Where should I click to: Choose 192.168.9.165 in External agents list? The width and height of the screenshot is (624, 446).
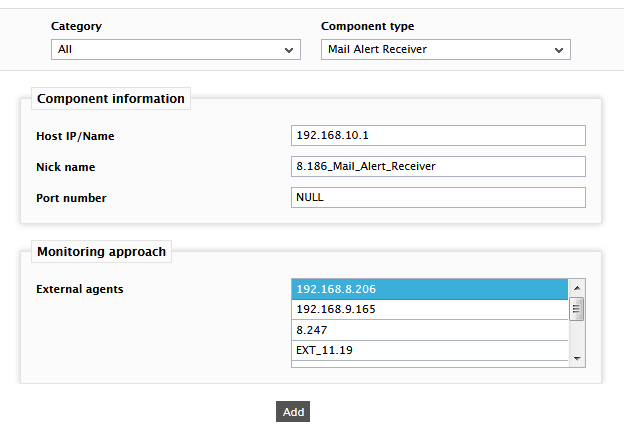[430, 310]
